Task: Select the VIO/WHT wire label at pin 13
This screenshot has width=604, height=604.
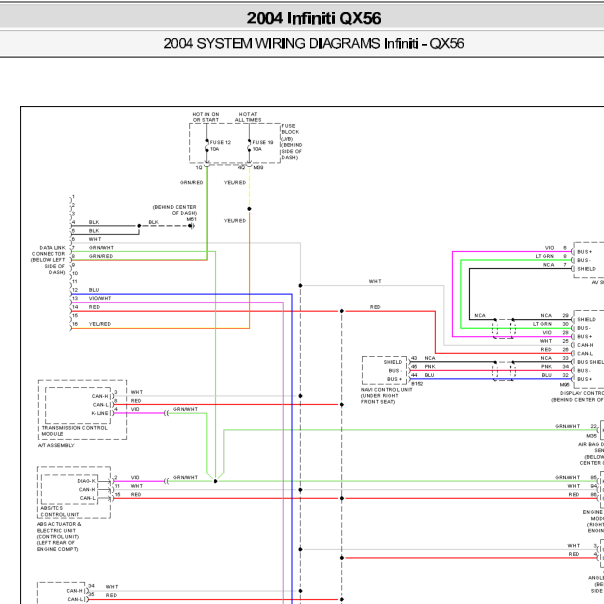Action: tap(101, 298)
